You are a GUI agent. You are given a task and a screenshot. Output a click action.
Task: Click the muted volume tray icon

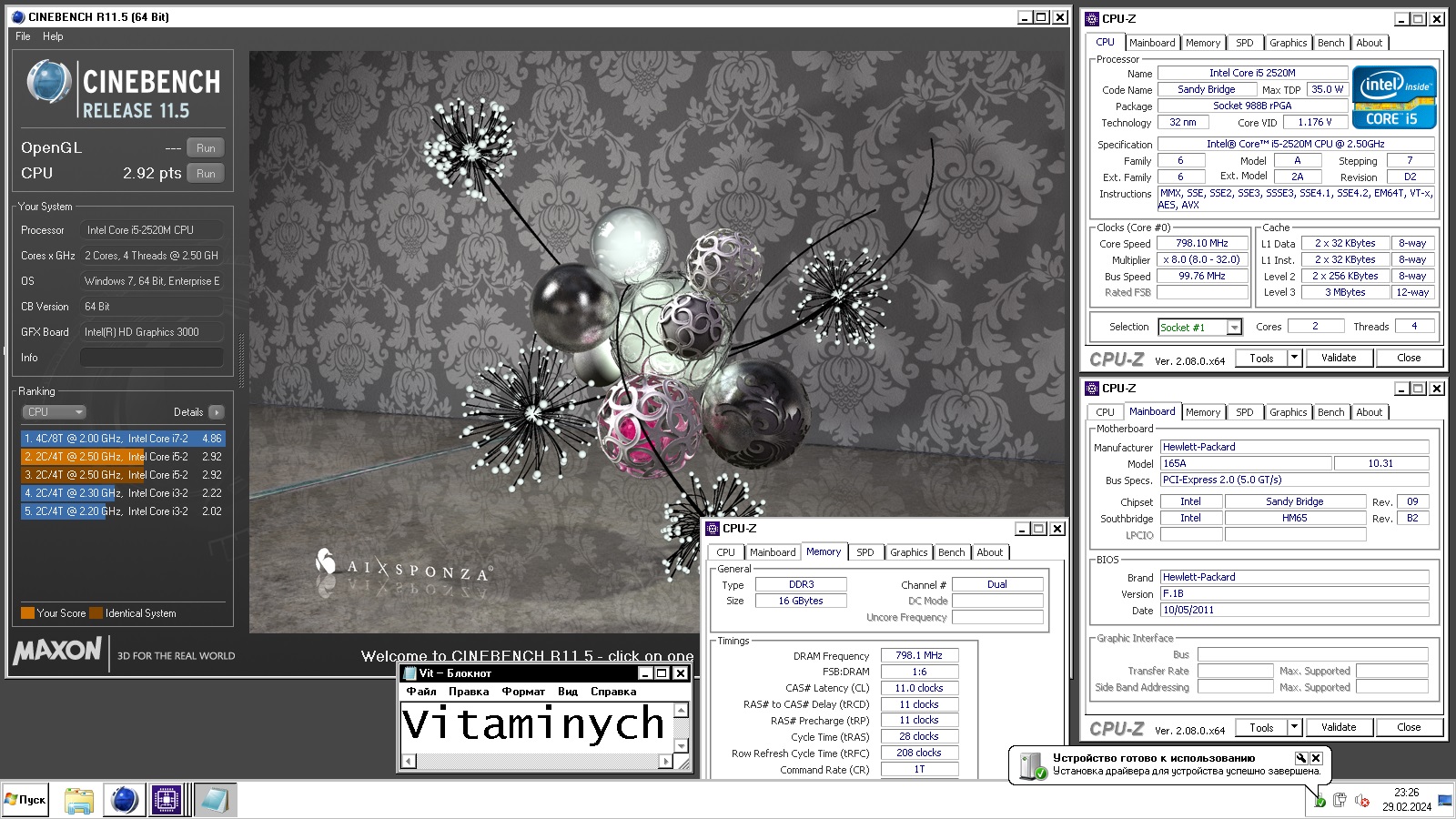pos(1362,800)
